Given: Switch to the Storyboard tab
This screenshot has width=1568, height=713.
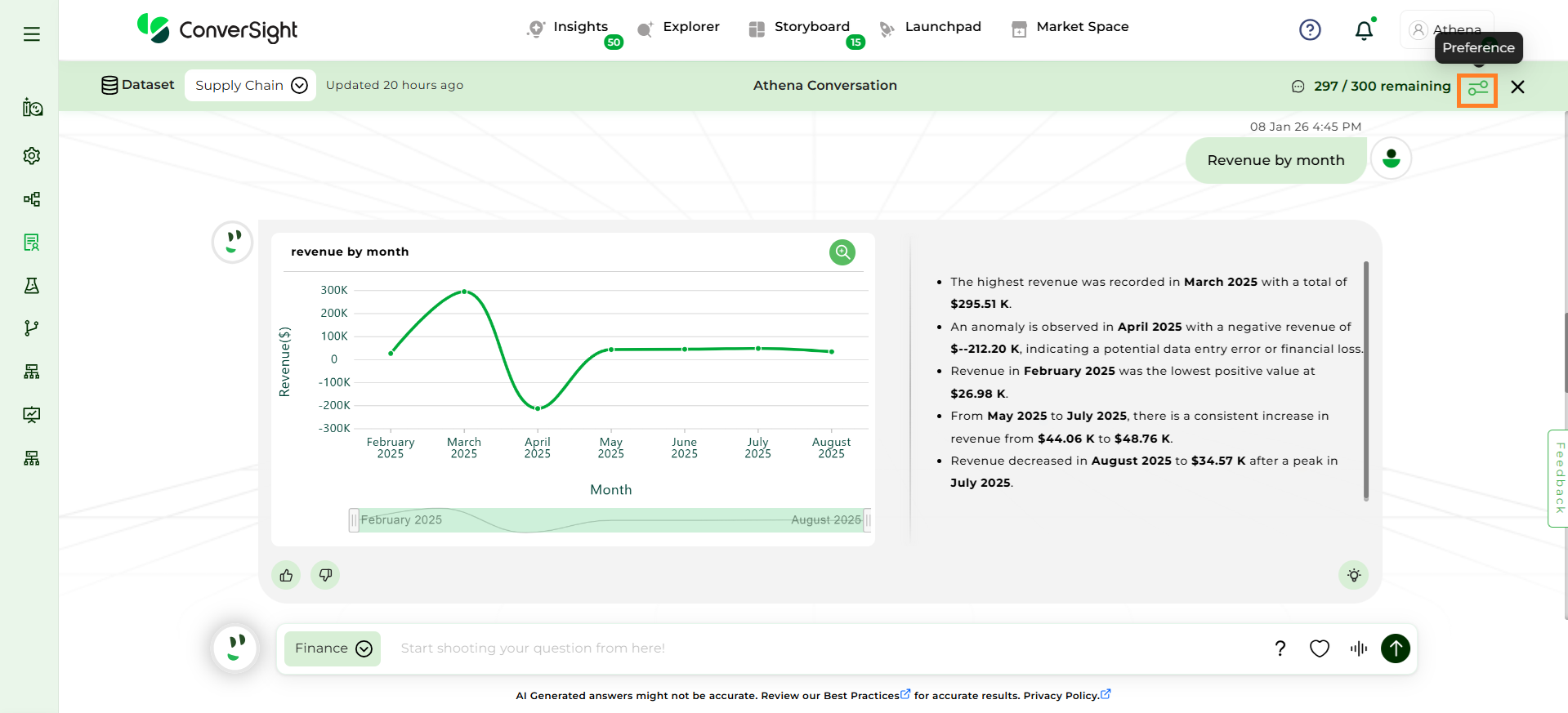Looking at the screenshot, I should (x=811, y=27).
